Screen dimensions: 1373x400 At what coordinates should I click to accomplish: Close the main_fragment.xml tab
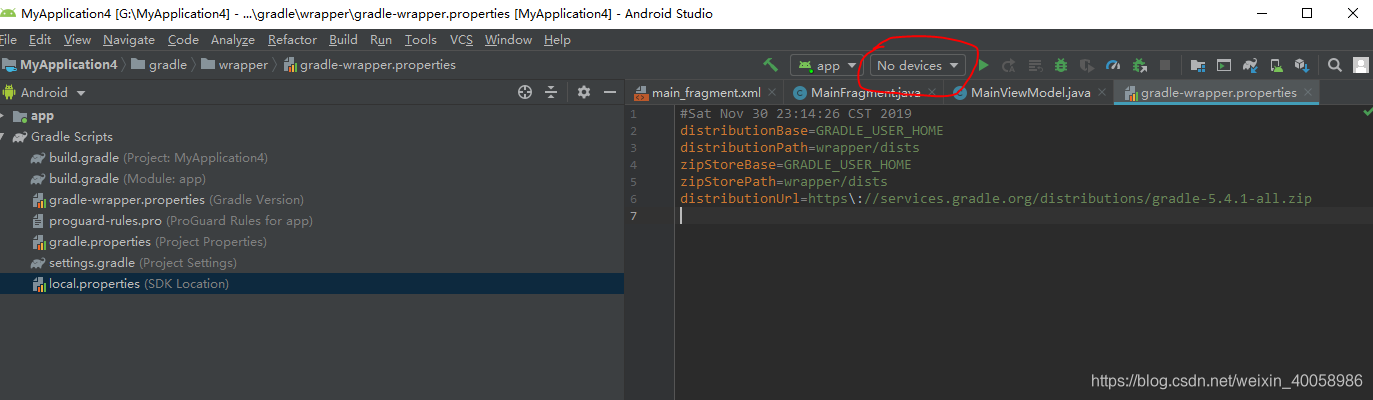click(x=770, y=93)
